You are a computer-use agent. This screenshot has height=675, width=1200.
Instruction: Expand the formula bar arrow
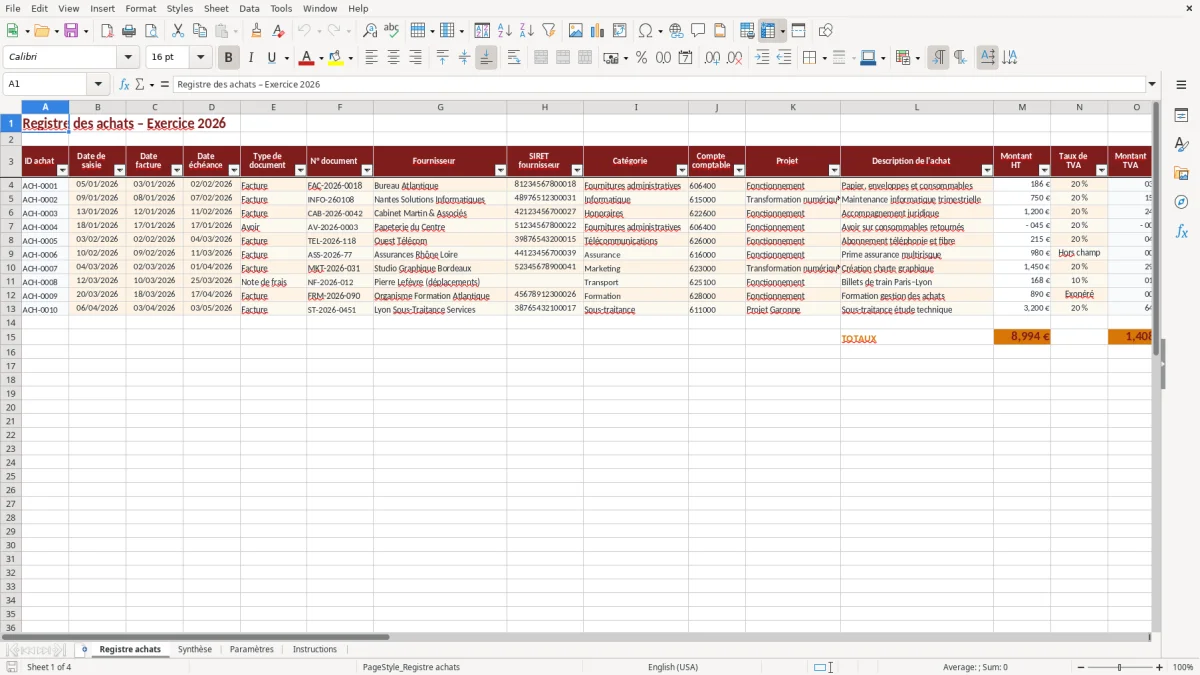(x=1152, y=84)
